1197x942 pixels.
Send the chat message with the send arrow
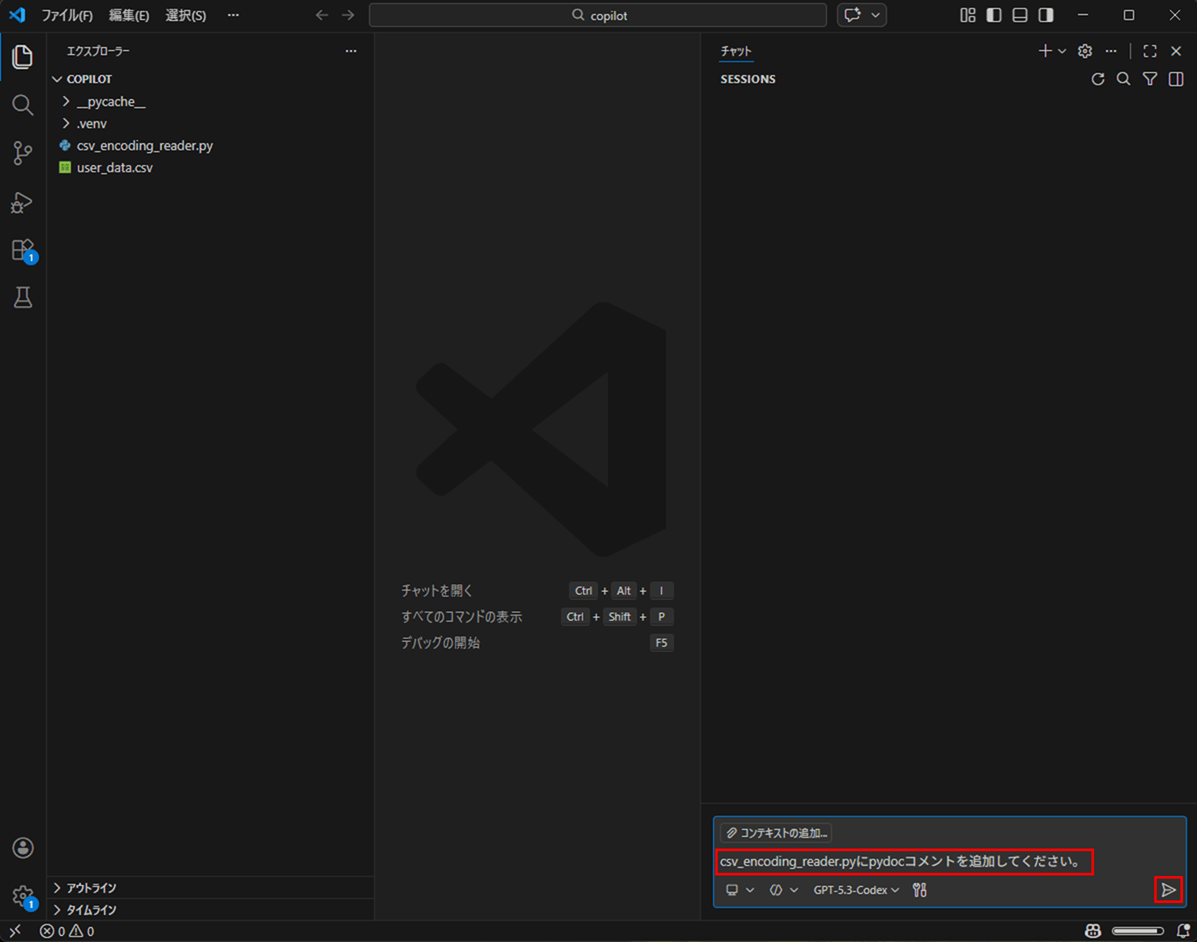coord(1168,889)
